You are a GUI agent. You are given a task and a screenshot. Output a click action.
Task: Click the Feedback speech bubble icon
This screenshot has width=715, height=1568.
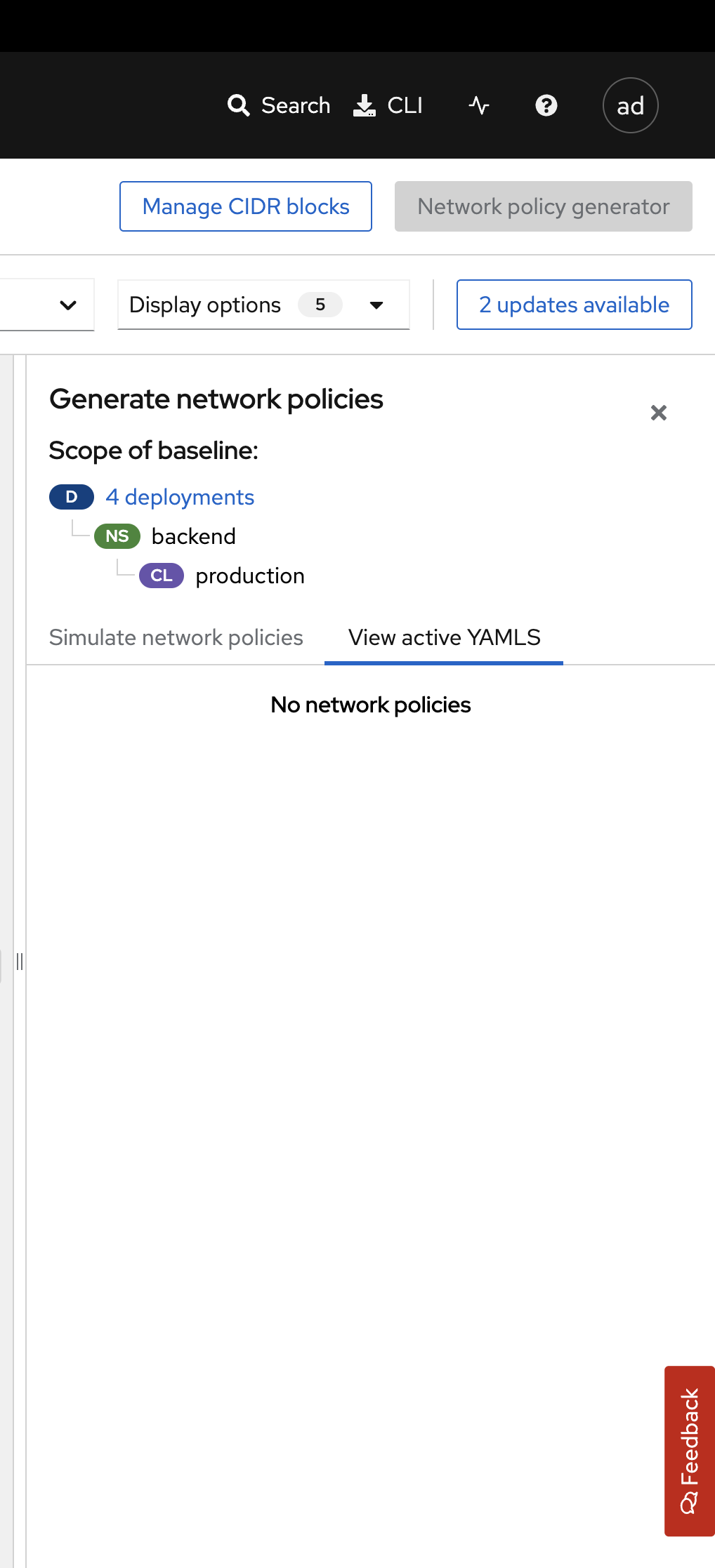pyautogui.click(x=689, y=1503)
